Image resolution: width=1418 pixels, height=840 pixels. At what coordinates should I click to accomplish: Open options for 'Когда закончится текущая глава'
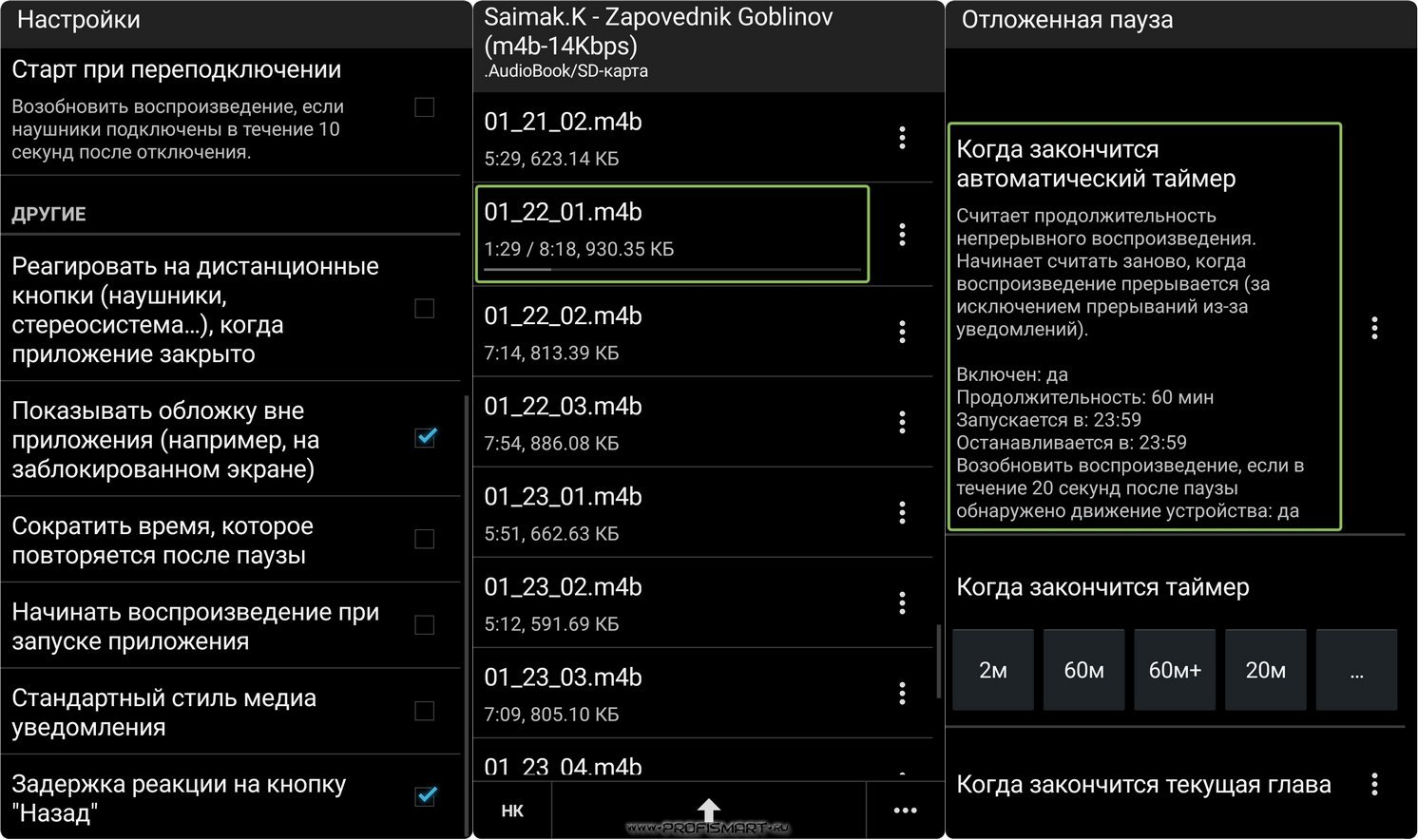(1374, 784)
